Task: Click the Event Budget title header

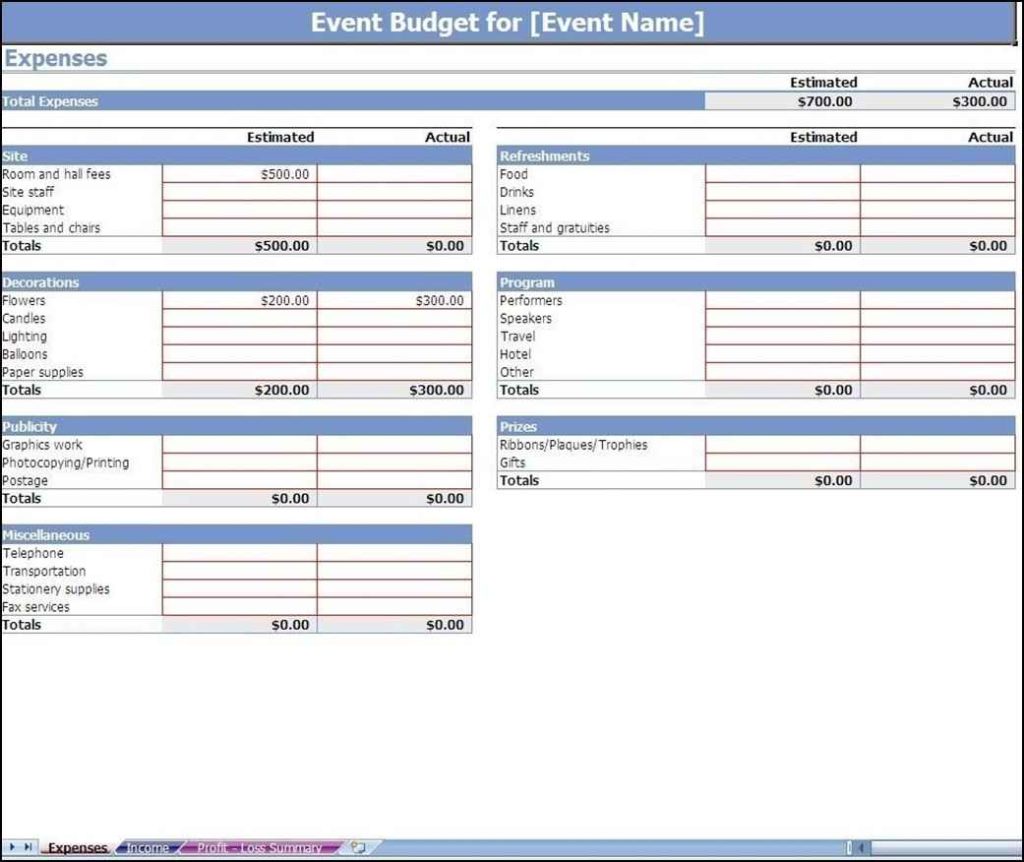Action: pos(507,23)
